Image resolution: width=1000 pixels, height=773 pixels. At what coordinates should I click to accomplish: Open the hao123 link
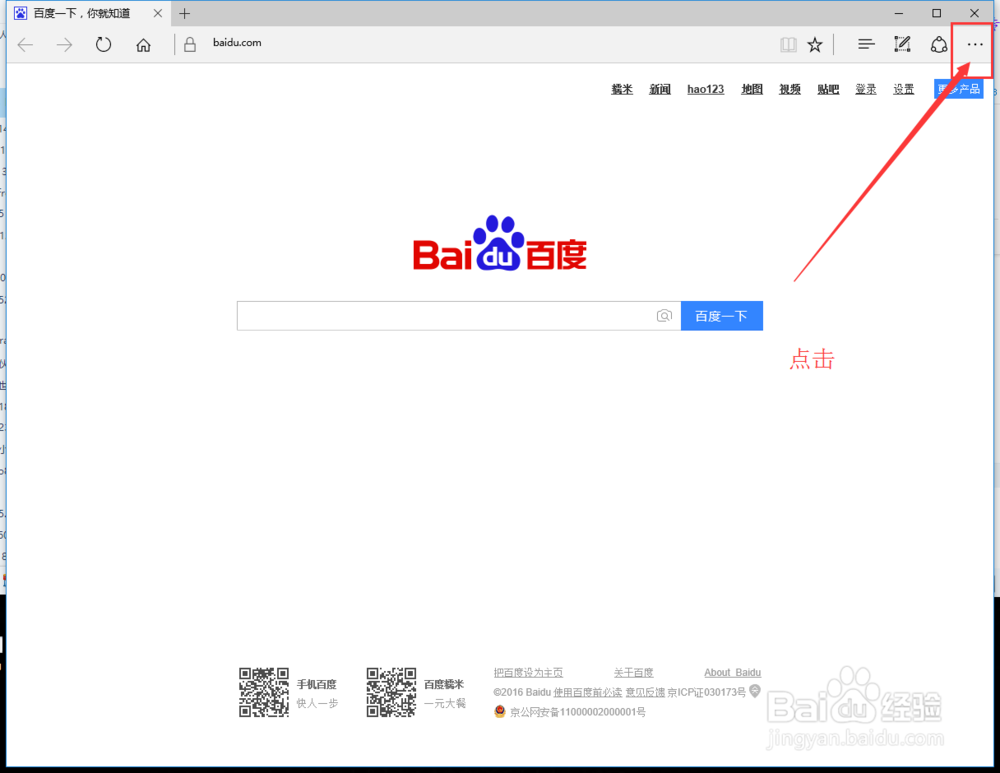click(705, 89)
